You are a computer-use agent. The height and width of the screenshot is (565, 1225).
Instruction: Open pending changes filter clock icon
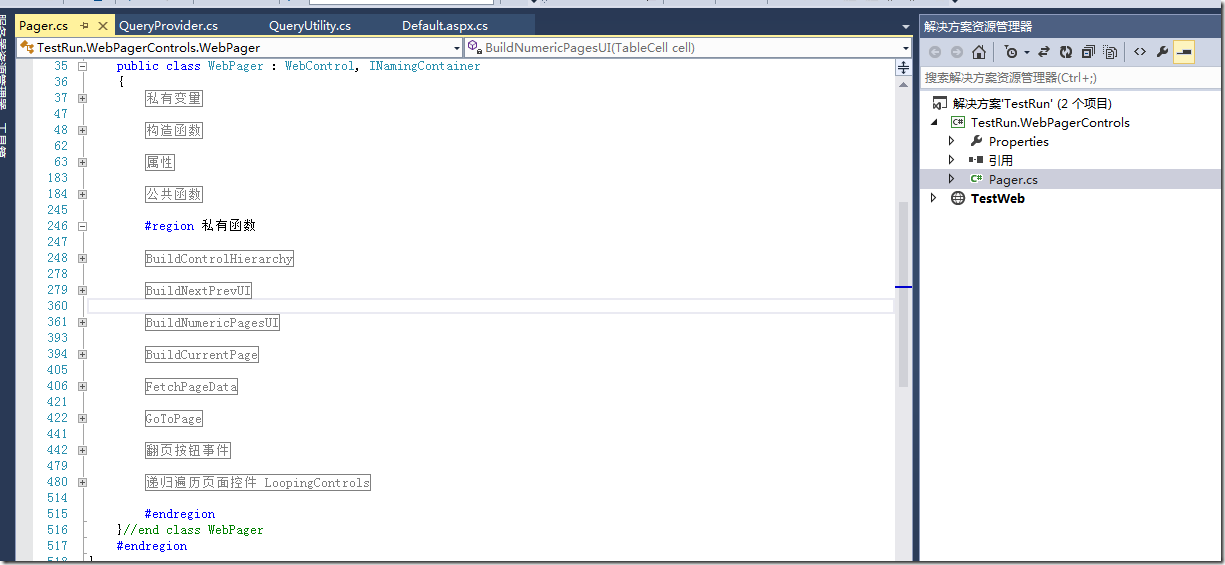[x=1011, y=52]
